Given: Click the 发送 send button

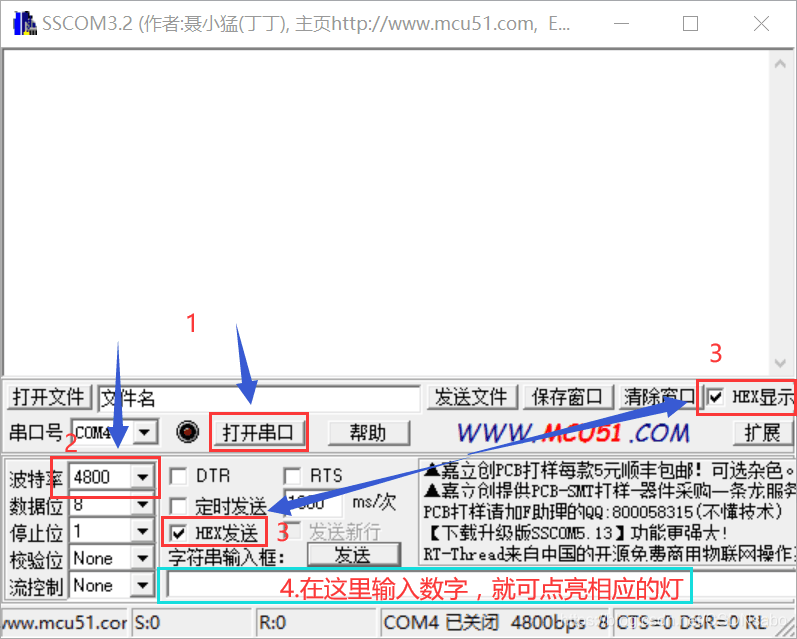Looking at the screenshot, I should [x=353, y=555].
